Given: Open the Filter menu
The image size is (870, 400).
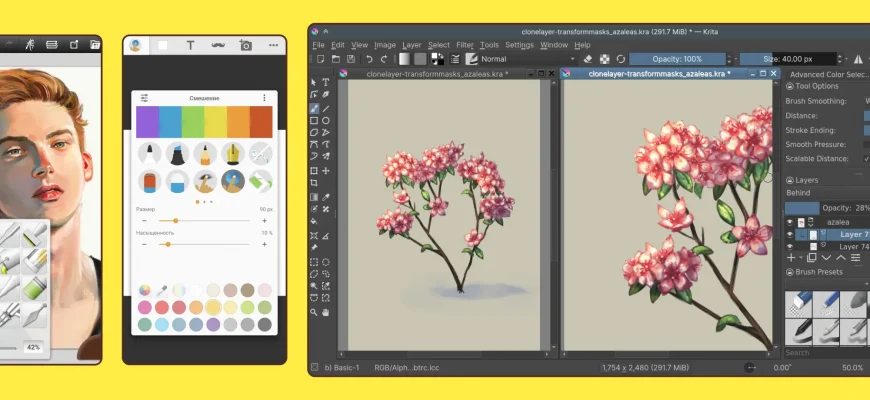Looking at the screenshot, I should 465,45.
